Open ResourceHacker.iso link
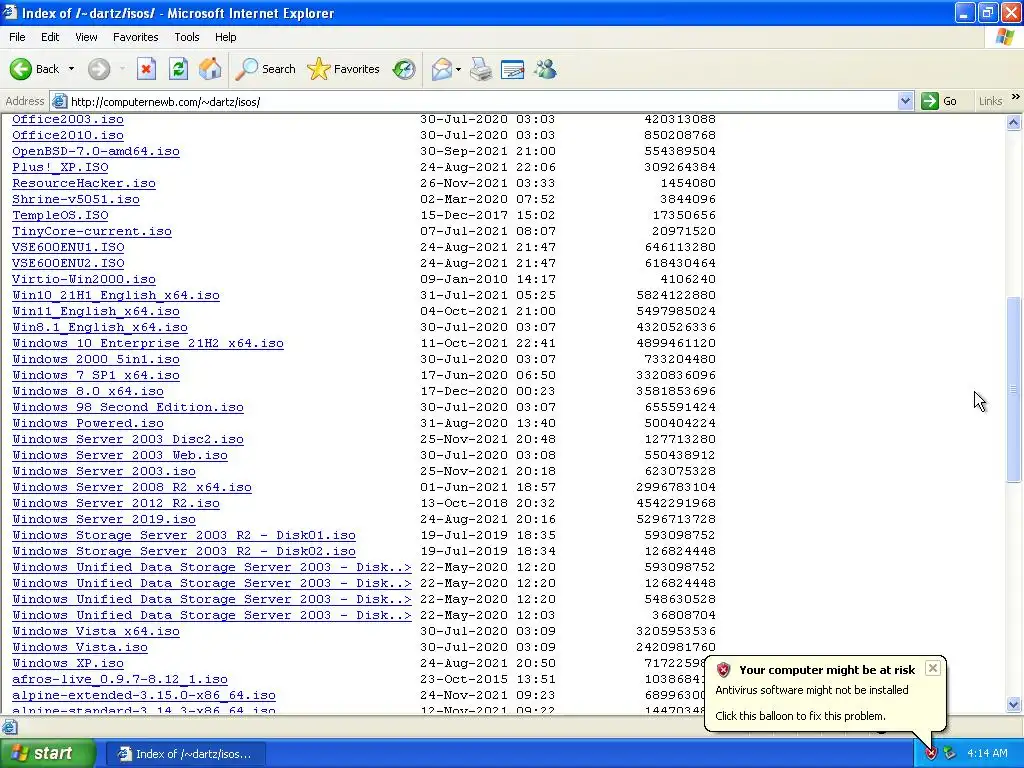The height and width of the screenshot is (768, 1024). pos(84,183)
